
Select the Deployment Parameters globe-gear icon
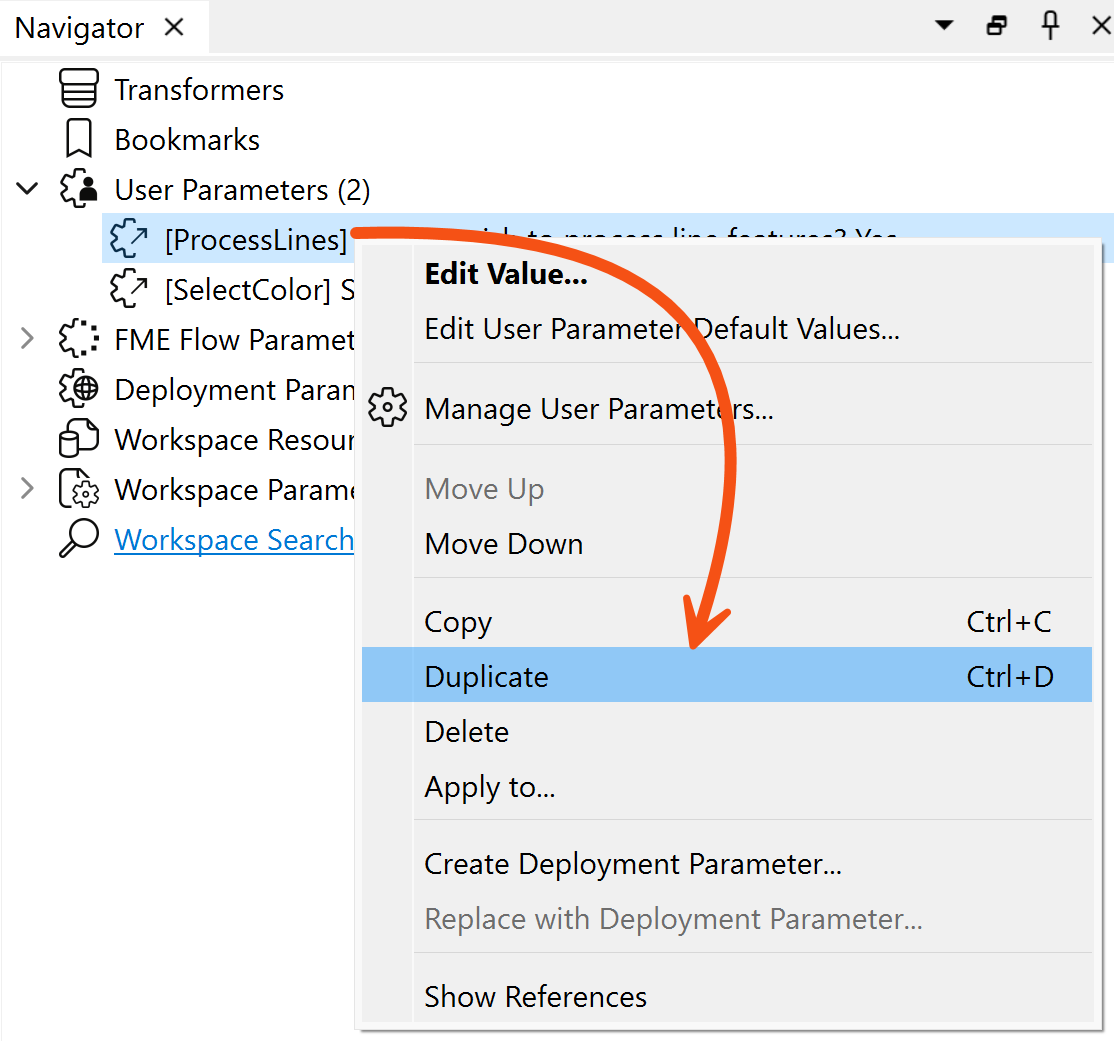coord(78,389)
